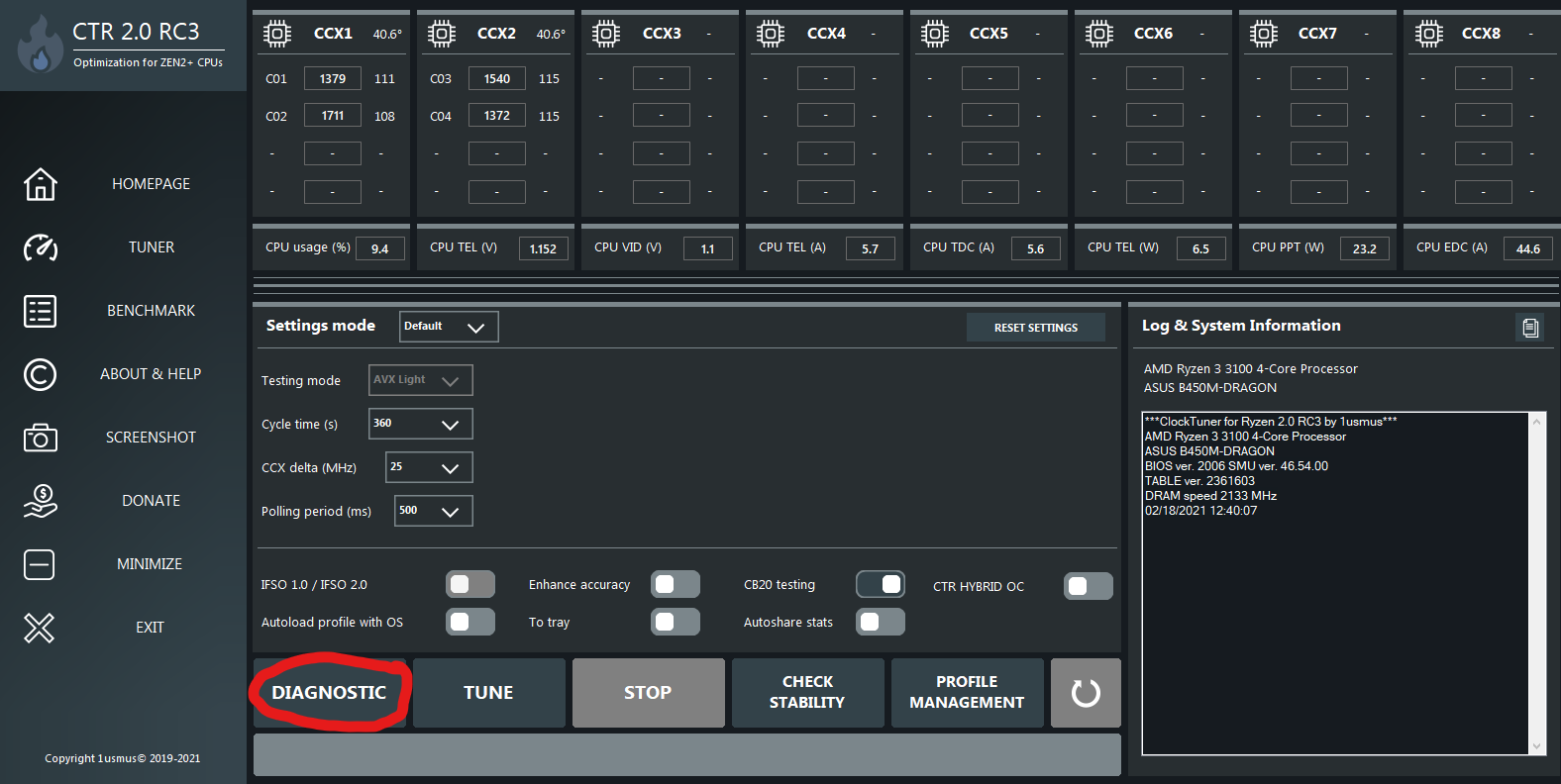Click the CPU usage value 9.4
The image size is (1561, 784).
tap(380, 248)
